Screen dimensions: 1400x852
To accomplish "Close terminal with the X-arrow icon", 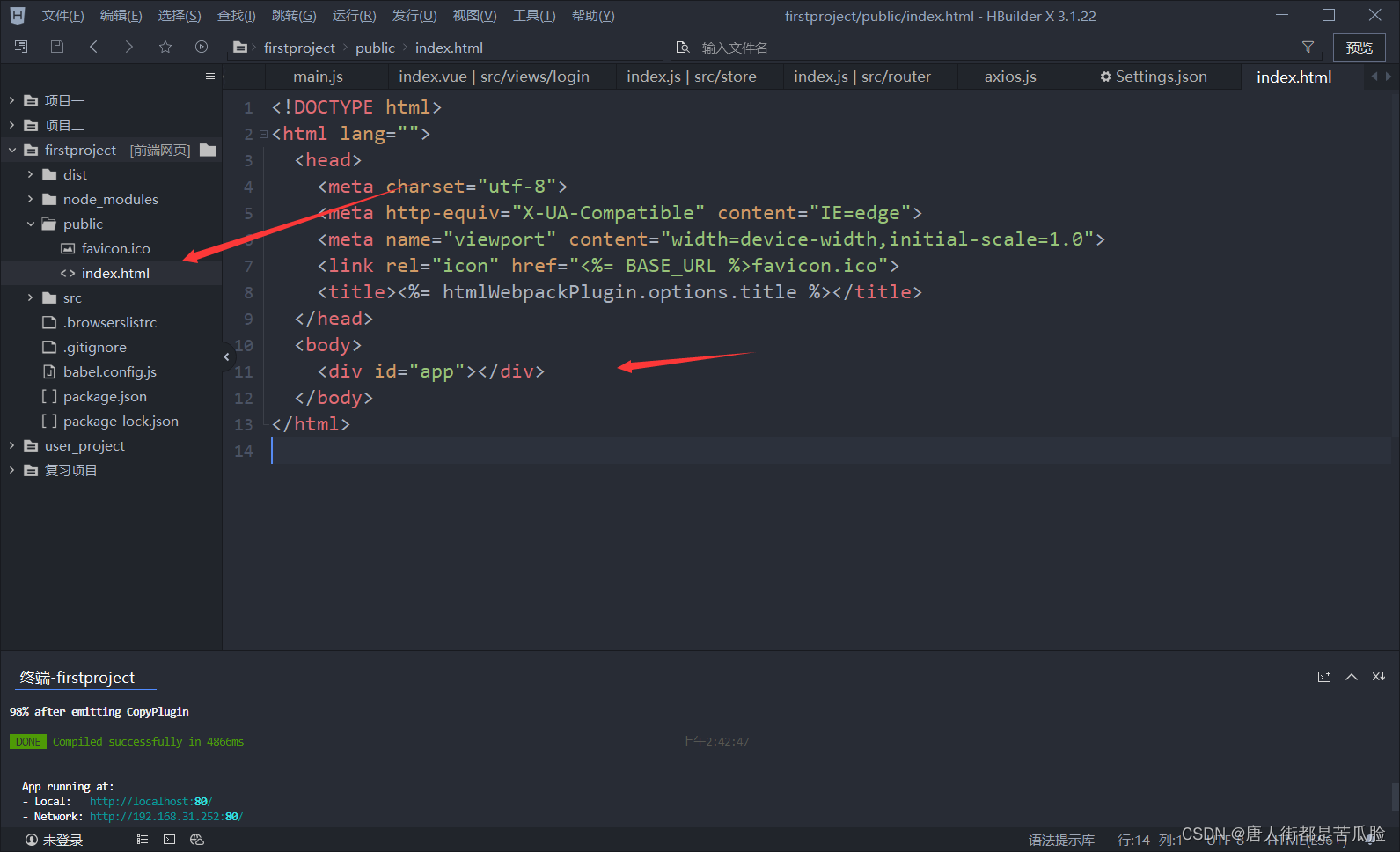I will coord(1379,677).
